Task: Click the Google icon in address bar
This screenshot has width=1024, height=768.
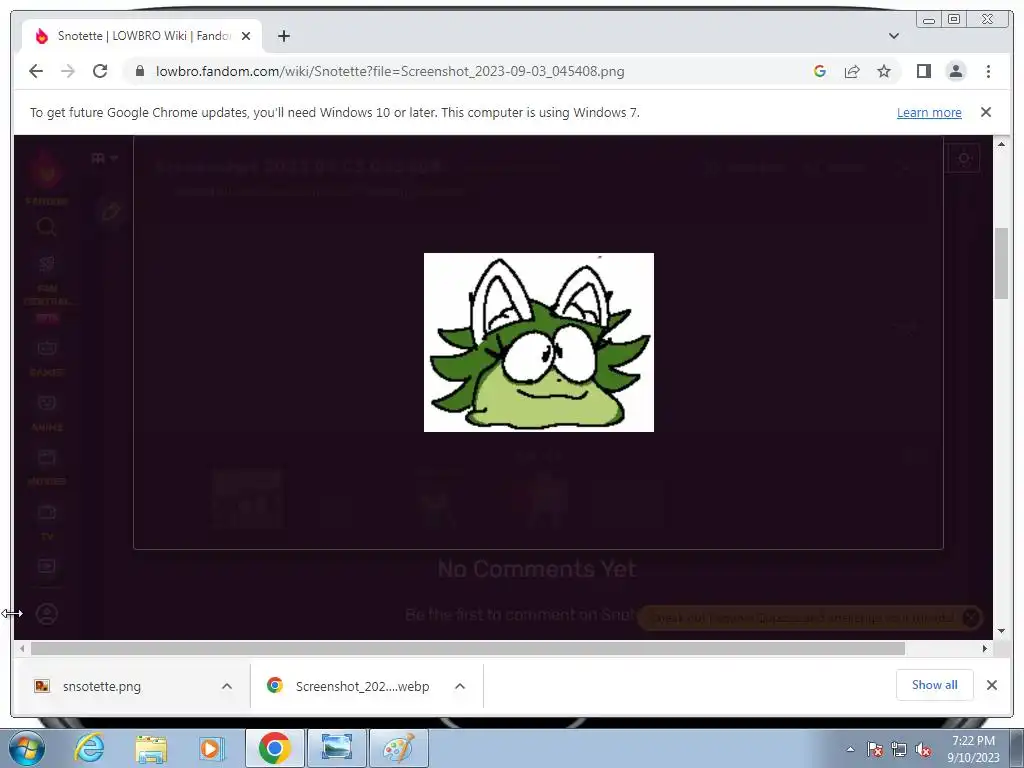Action: pyautogui.click(x=820, y=71)
